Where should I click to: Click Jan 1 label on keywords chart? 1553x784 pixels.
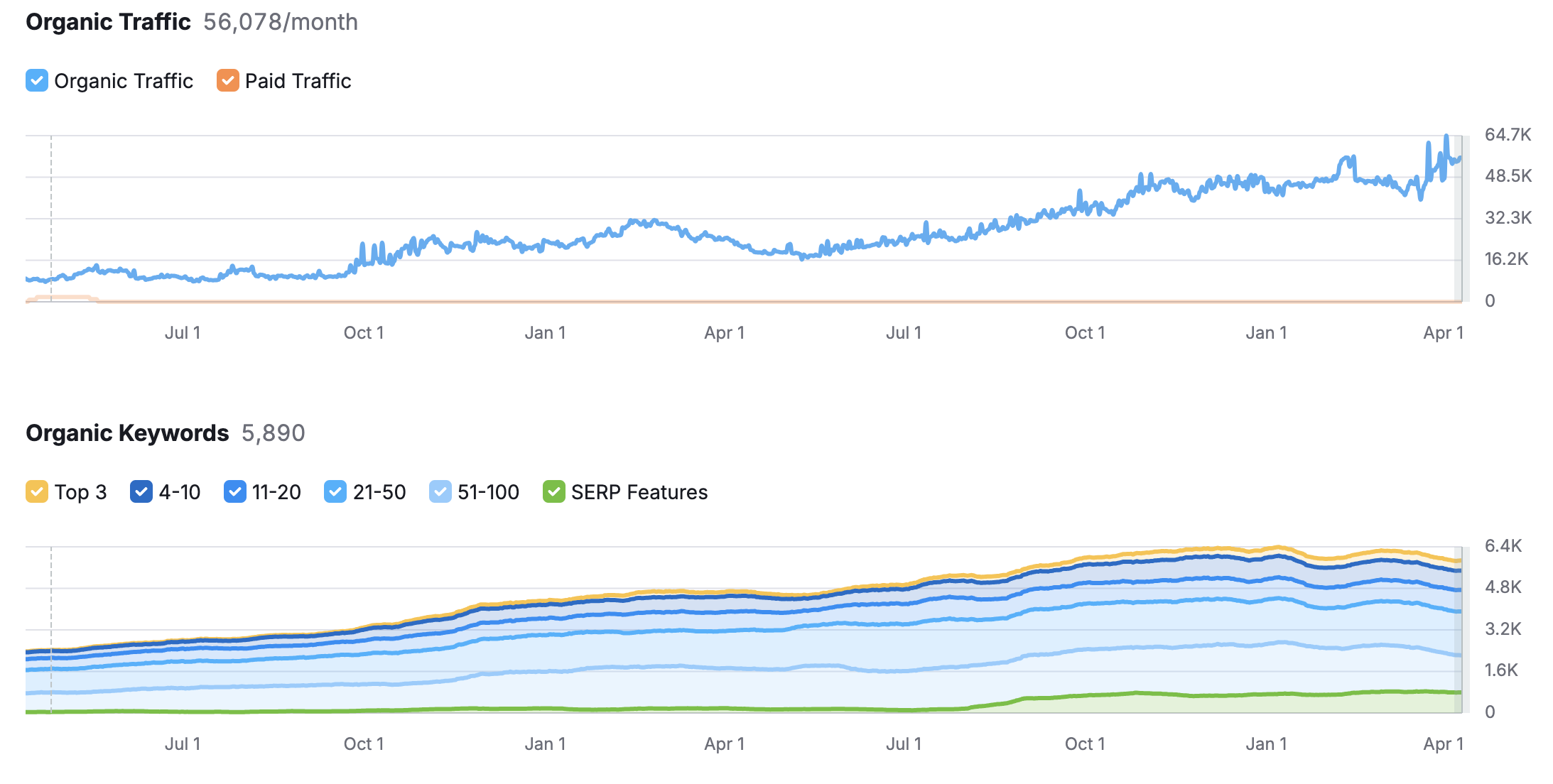[x=545, y=744]
